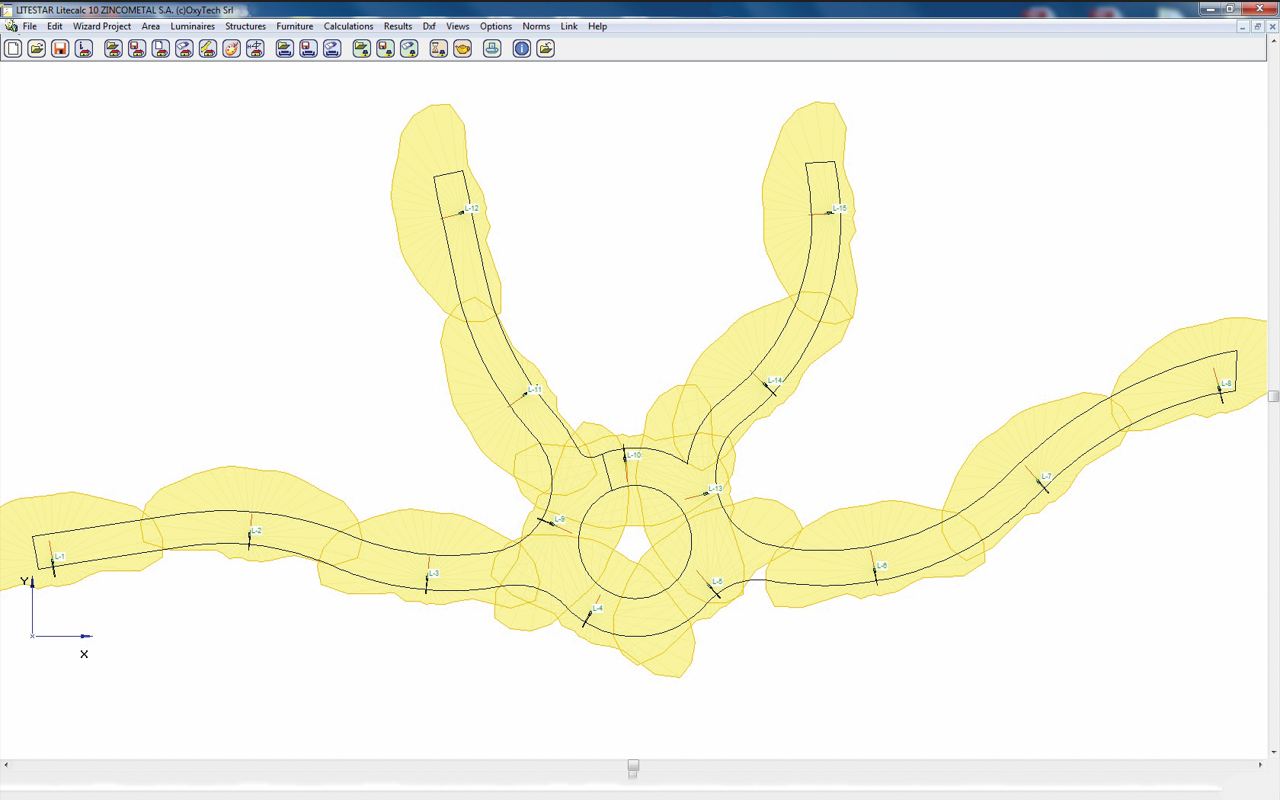Click the open folder with house area icon

pyautogui.click(x=113, y=48)
